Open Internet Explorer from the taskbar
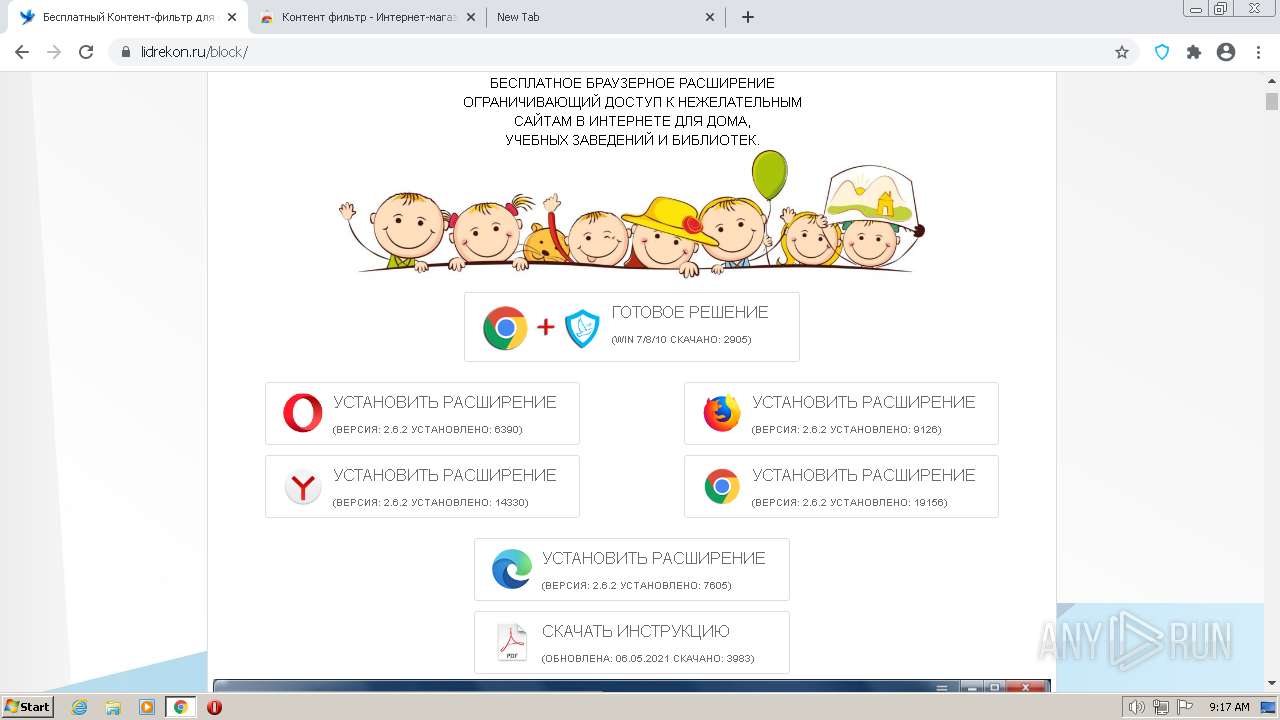1280x720 pixels. point(80,707)
